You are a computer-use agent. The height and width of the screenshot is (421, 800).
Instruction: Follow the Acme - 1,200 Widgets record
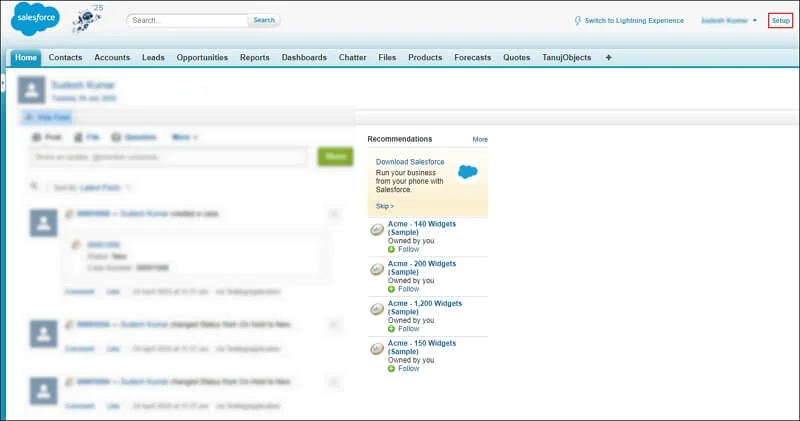pyautogui.click(x=408, y=329)
